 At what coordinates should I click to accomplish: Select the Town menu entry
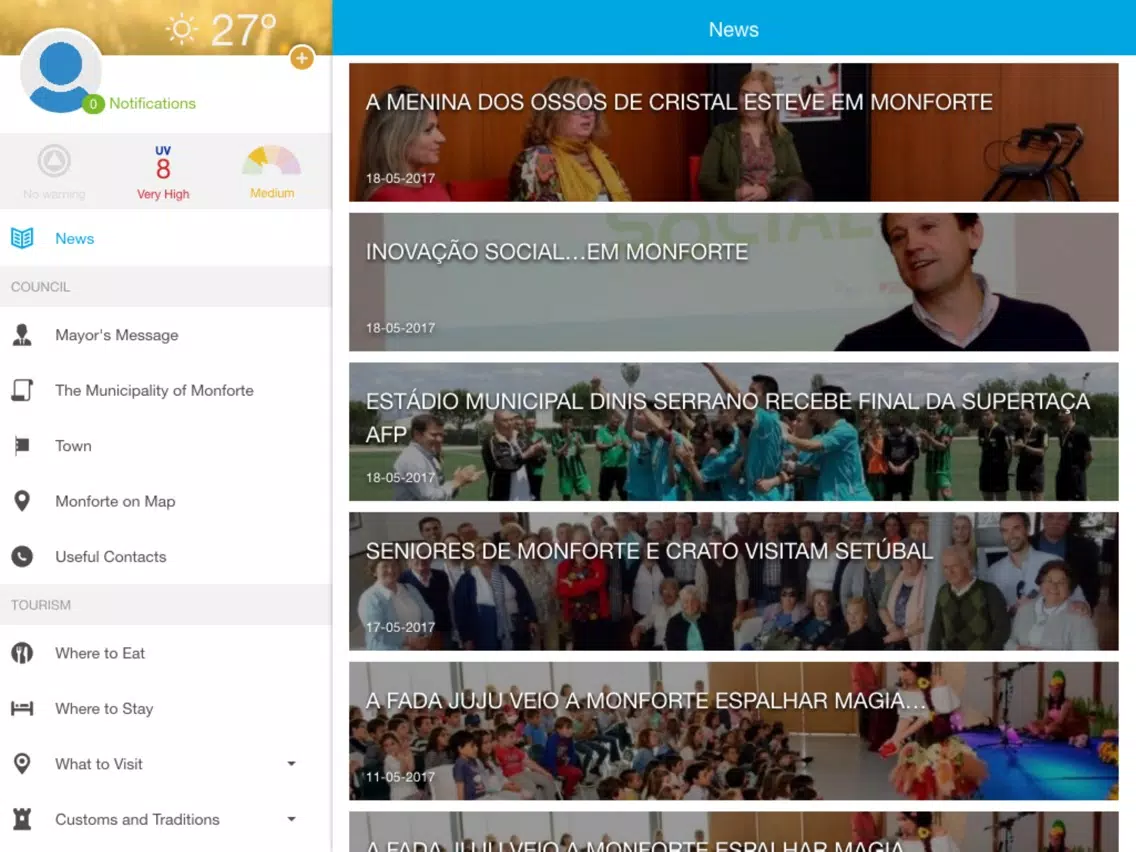coord(166,446)
